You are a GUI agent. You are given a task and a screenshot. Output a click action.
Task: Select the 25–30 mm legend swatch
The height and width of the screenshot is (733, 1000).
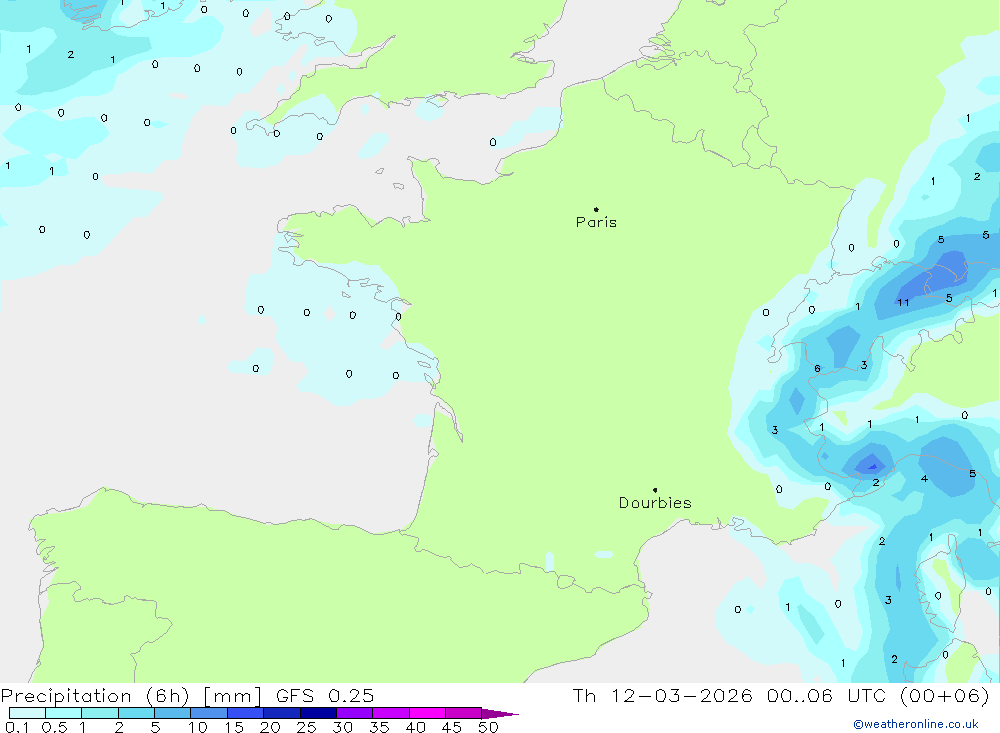pos(318,713)
